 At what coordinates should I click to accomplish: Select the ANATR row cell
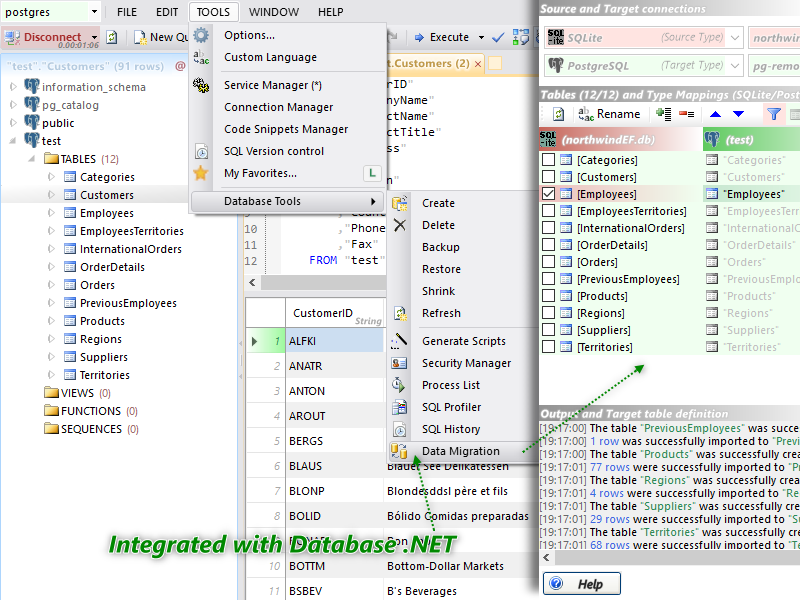335,366
